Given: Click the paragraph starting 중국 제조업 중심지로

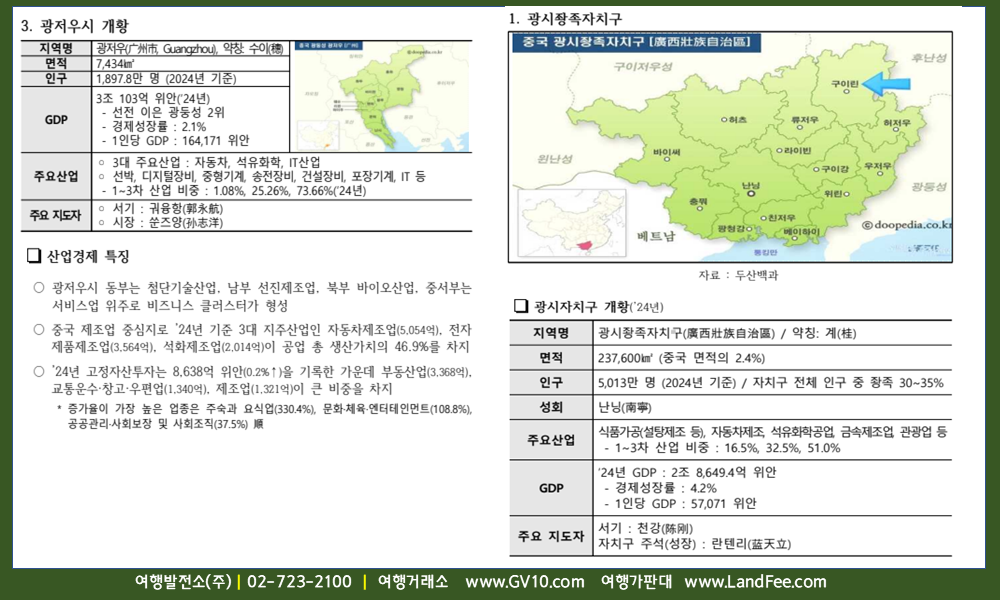Looking at the screenshot, I should pyautogui.click(x=261, y=338).
